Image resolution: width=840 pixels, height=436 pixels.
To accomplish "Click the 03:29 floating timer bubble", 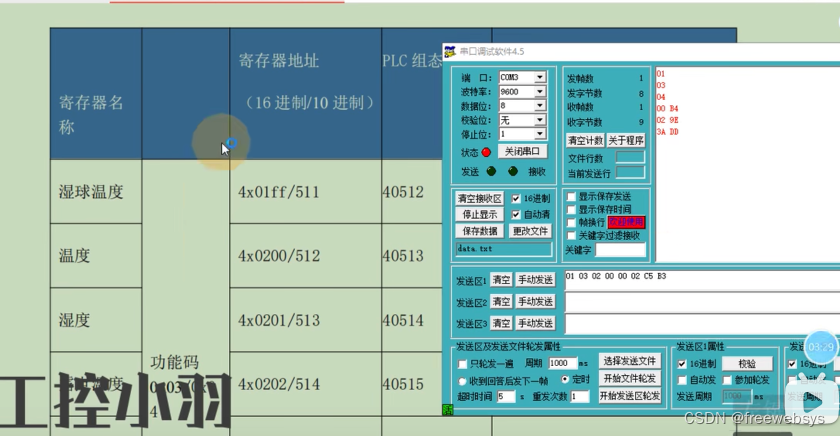I will (x=821, y=347).
